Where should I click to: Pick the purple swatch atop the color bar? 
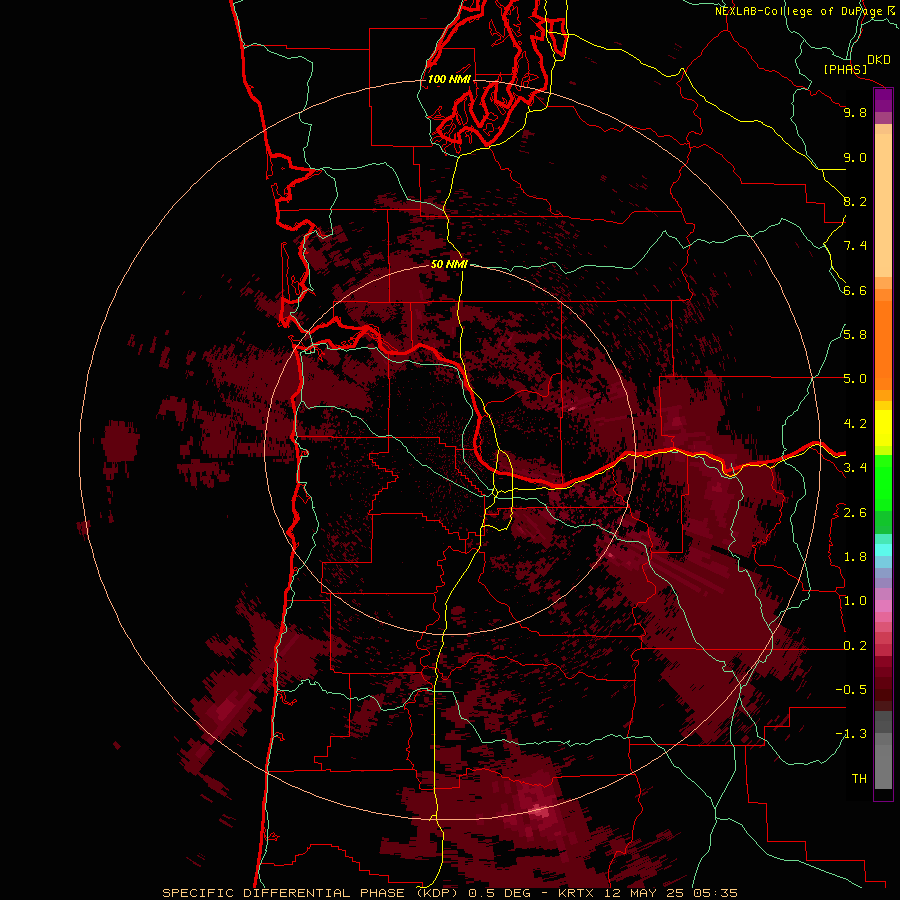(883, 100)
